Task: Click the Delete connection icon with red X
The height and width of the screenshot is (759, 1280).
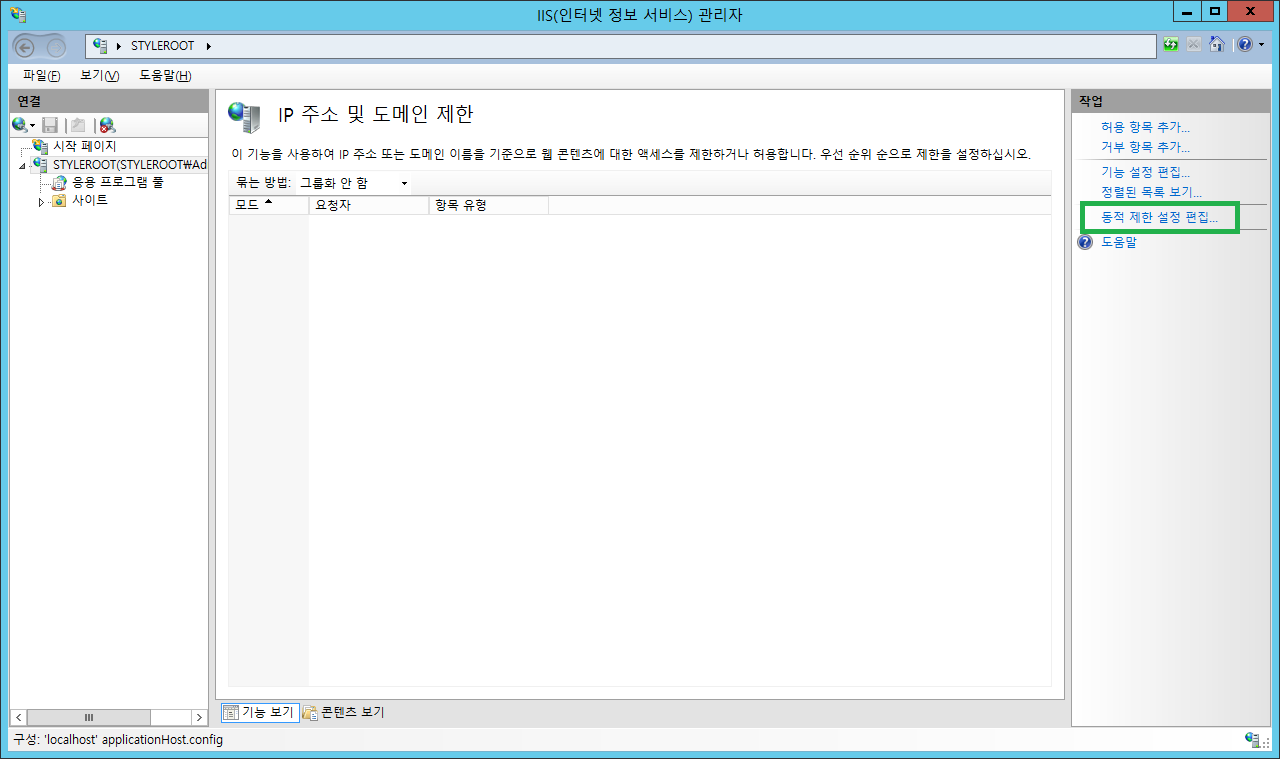Action: pos(107,125)
